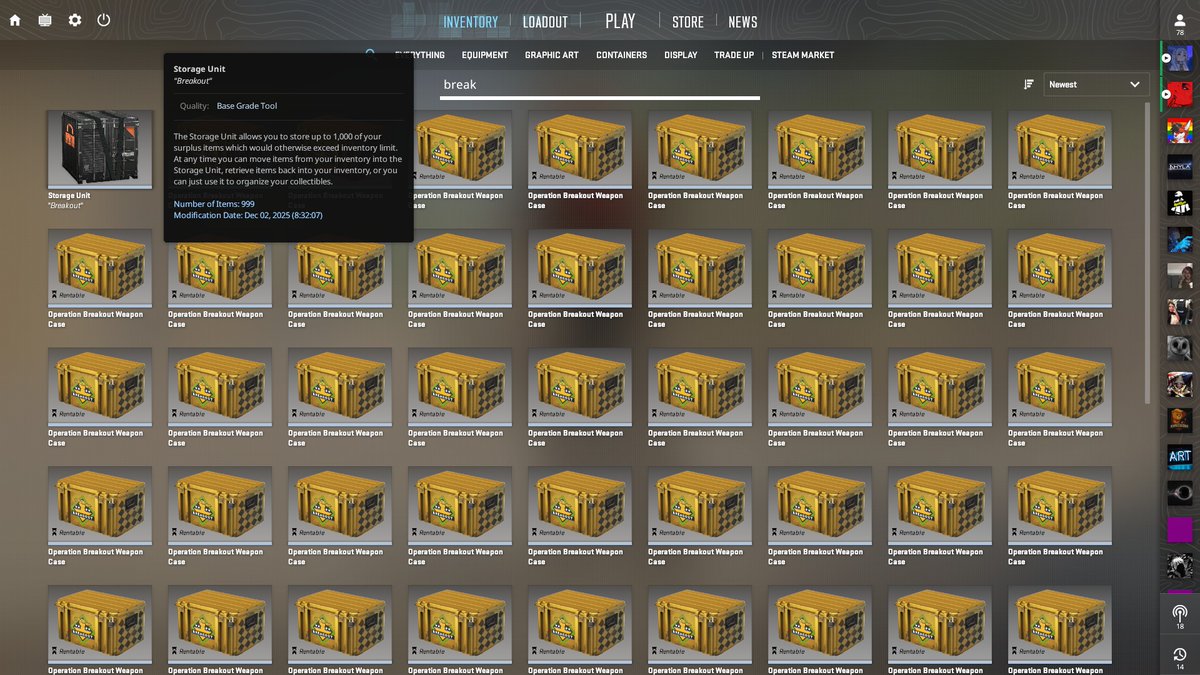The width and height of the screenshot is (1200, 675).
Task: Click the sort order icon beside Newest
Action: pos(1029,85)
